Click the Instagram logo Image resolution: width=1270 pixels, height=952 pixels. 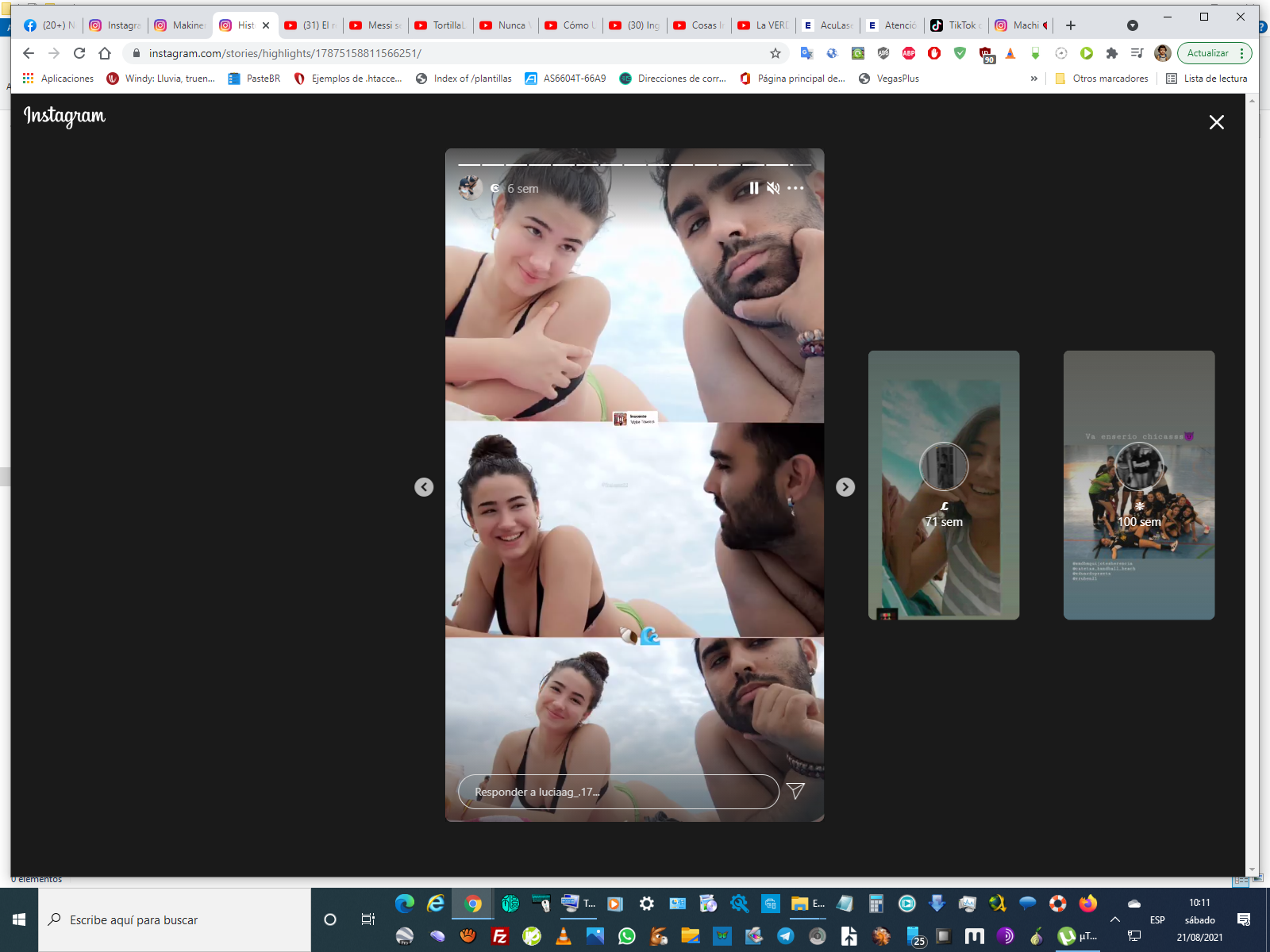tap(64, 116)
